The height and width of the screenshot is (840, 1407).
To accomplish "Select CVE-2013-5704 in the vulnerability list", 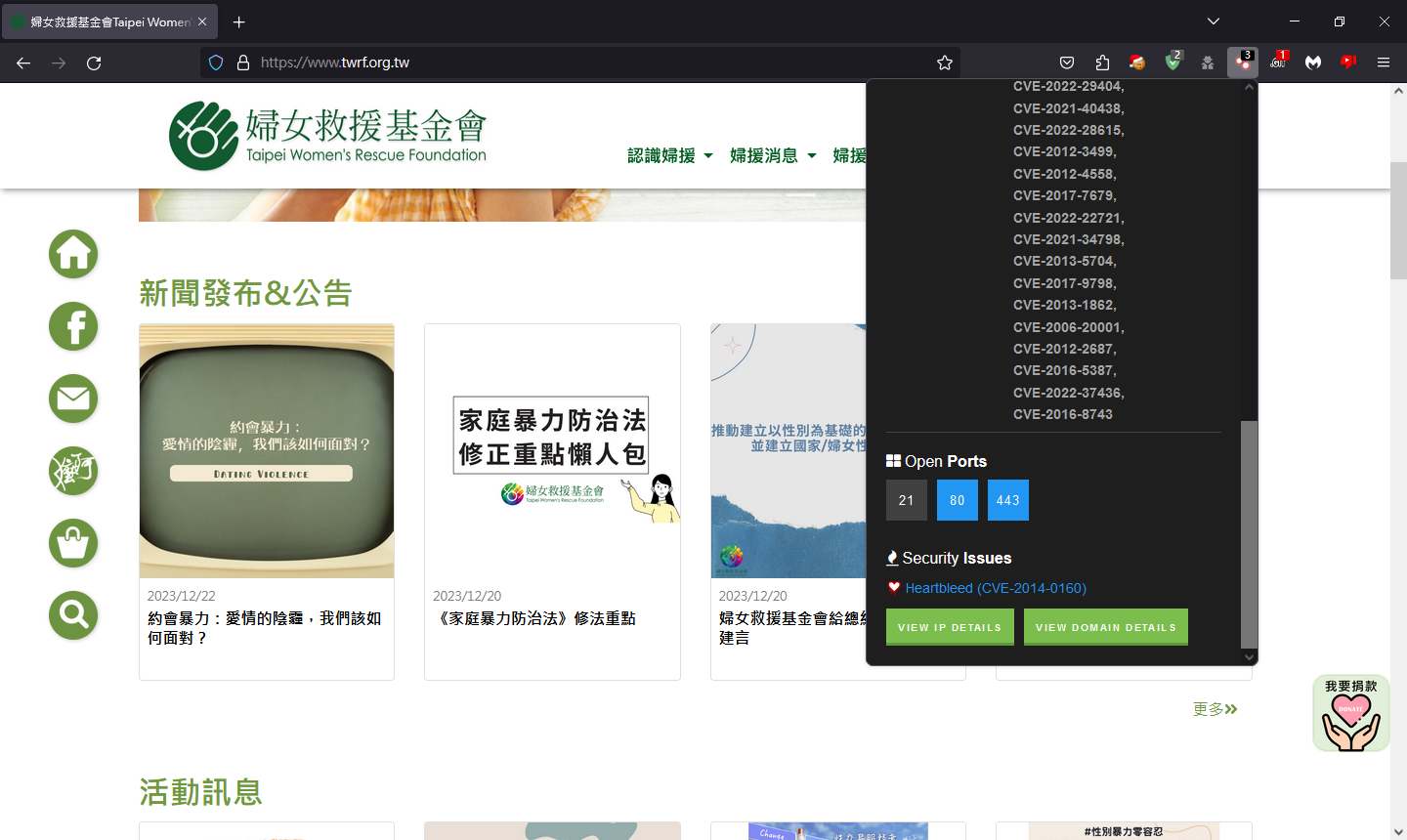I will (1065, 261).
